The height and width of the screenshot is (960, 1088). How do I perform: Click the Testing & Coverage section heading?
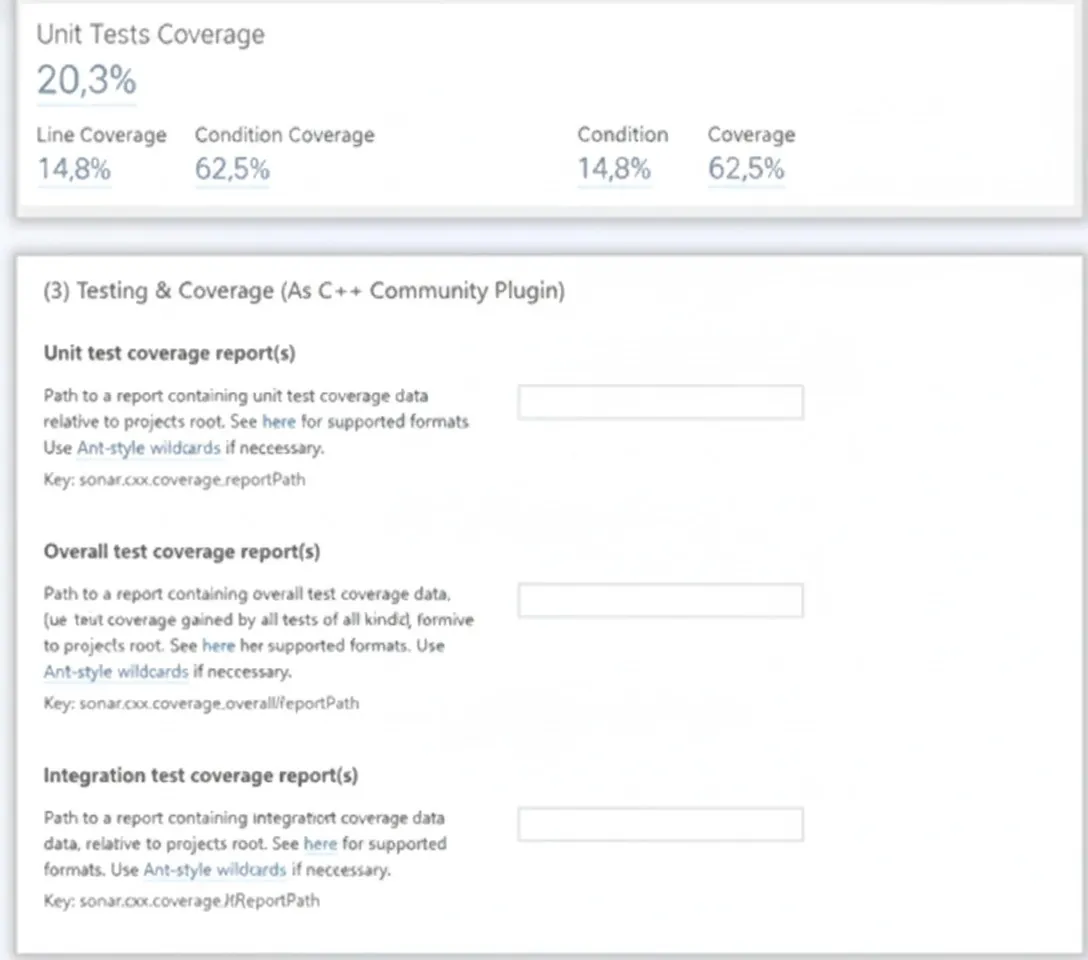[x=304, y=291]
